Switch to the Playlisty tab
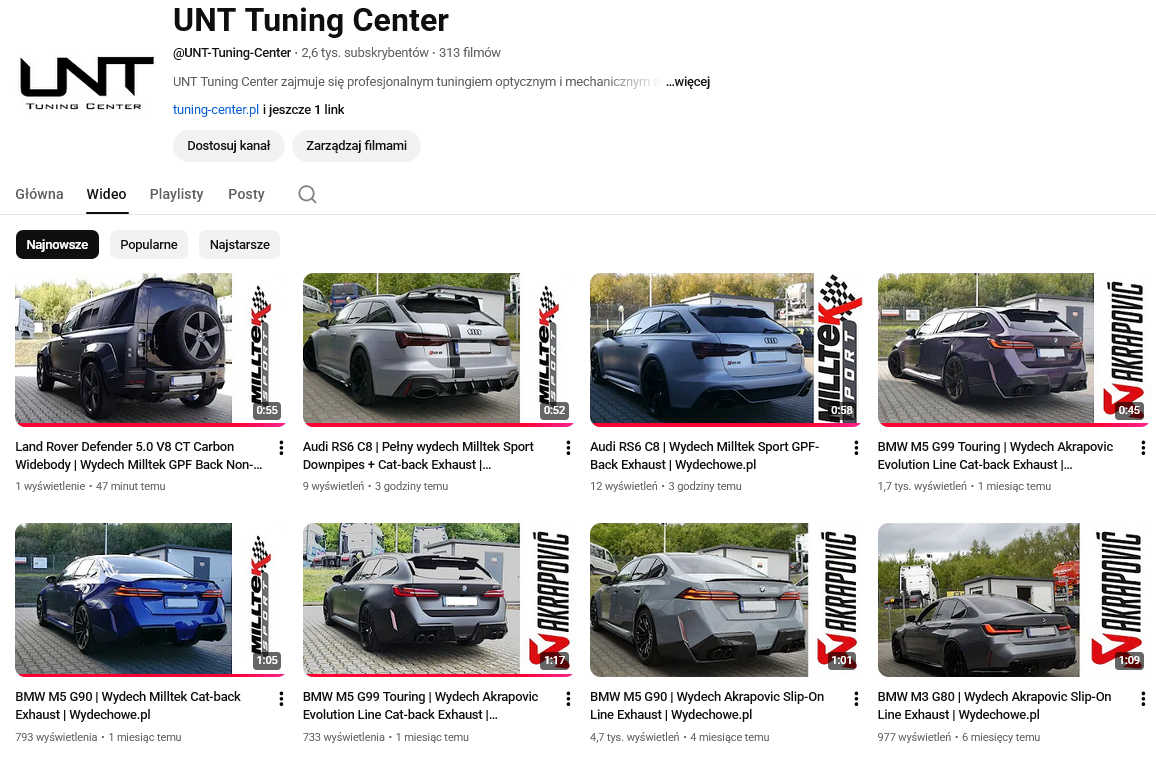The image size is (1156, 761). (x=176, y=194)
